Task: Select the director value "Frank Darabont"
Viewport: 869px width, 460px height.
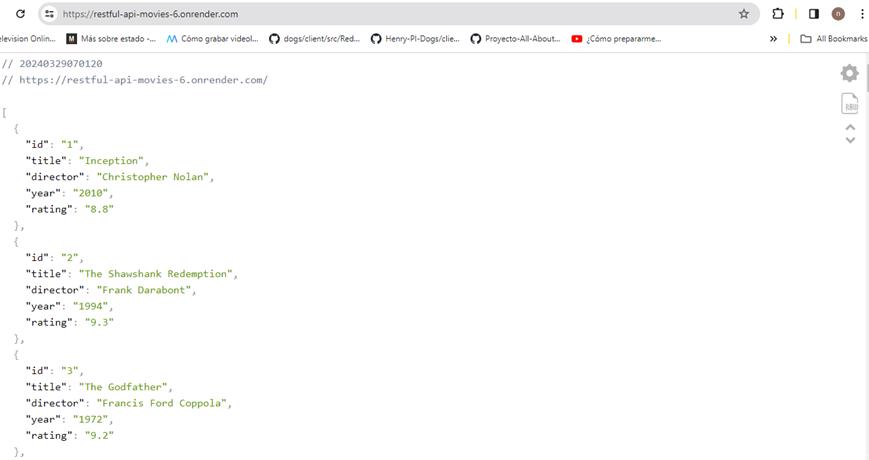Action: click(x=144, y=290)
